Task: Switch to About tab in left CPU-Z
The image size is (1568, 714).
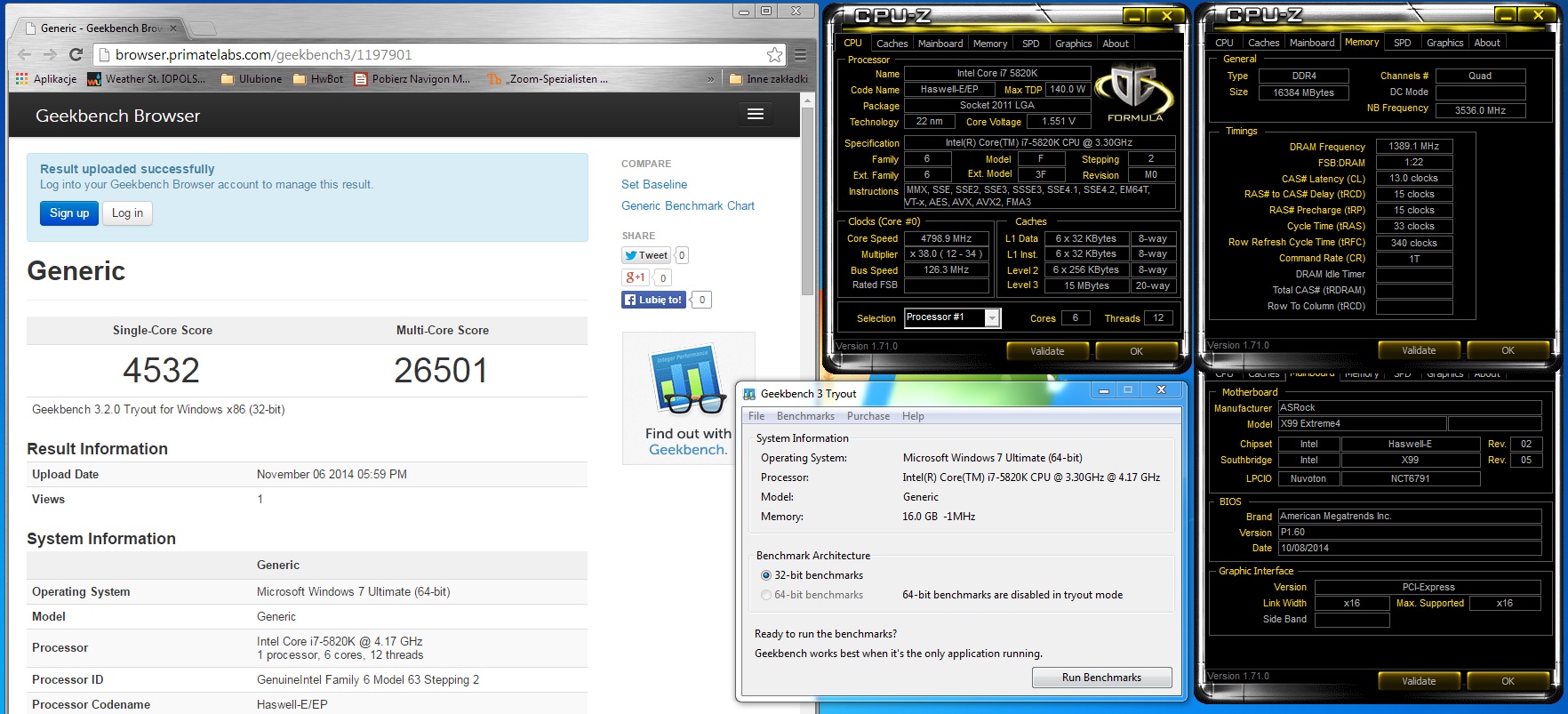Action: (x=1116, y=44)
